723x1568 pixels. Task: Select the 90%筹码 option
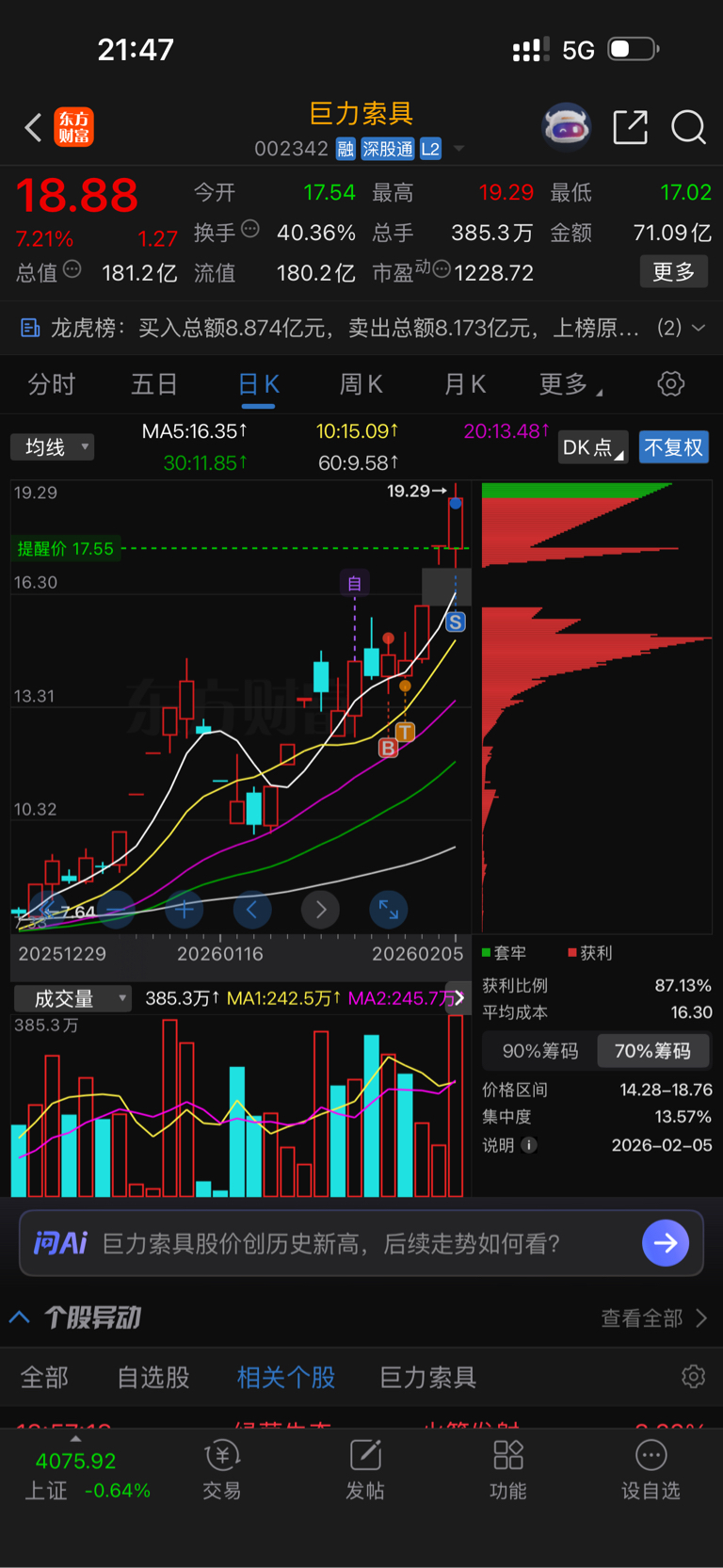coord(540,1051)
